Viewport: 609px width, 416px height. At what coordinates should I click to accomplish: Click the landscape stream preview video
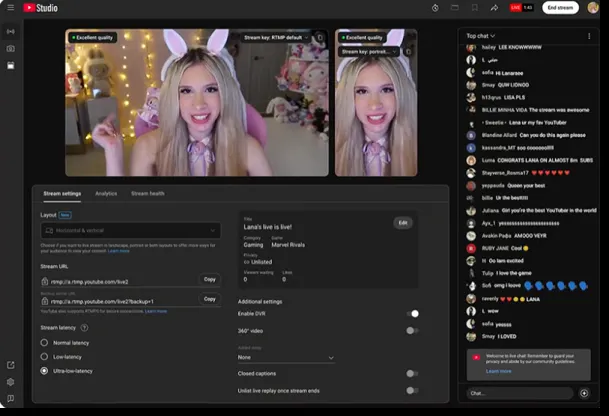click(197, 103)
